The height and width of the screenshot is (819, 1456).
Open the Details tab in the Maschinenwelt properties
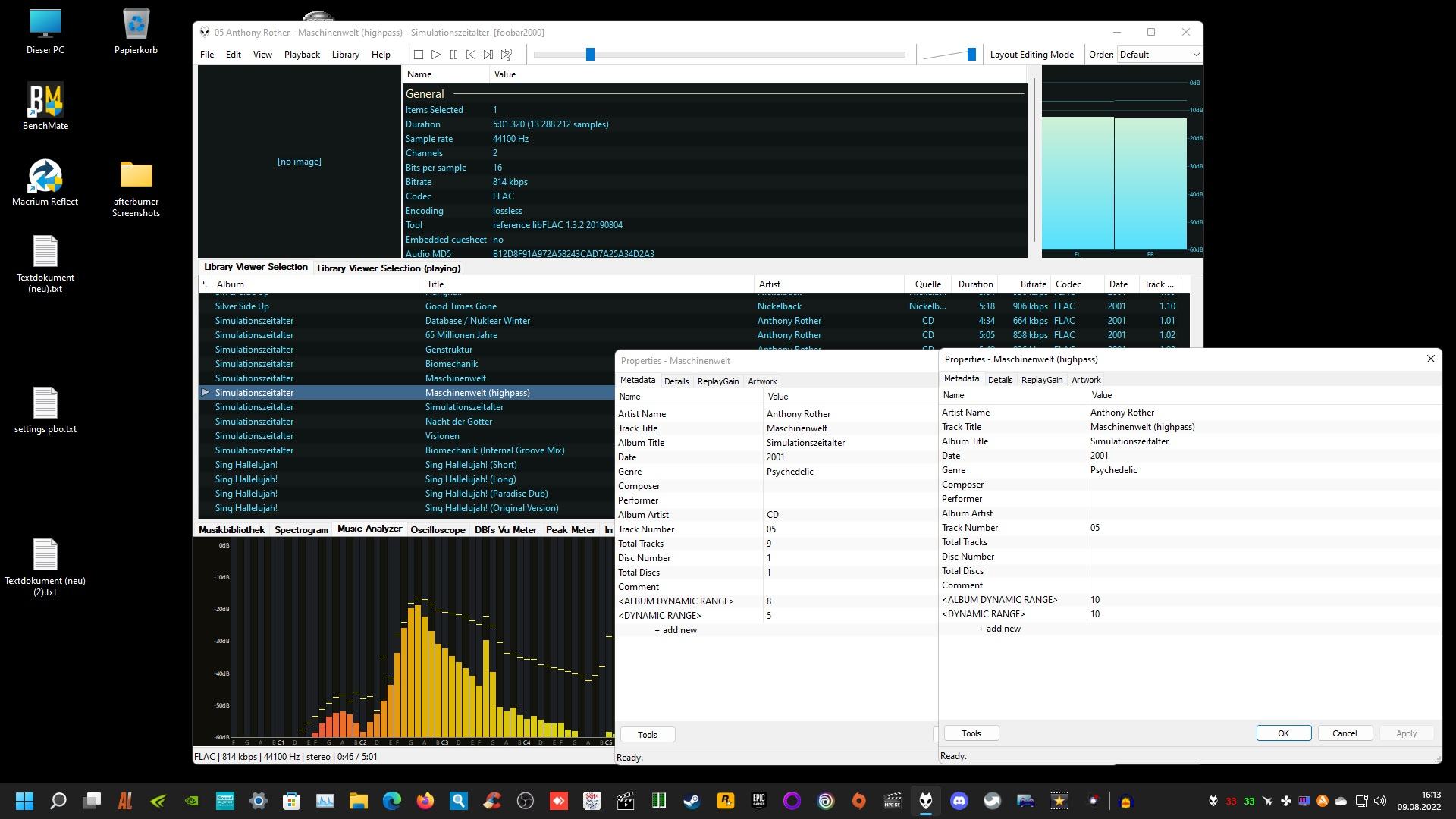tap(676, 381)
